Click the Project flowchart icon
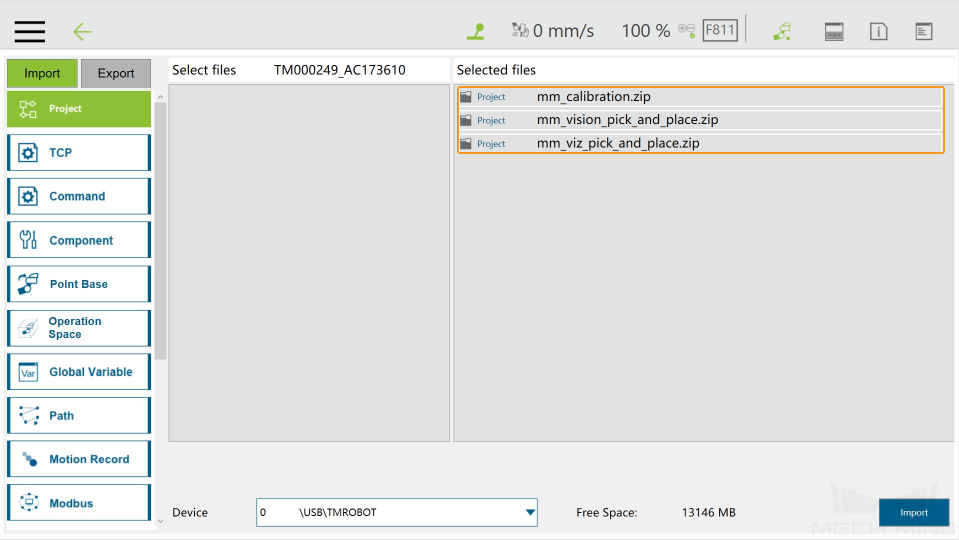This screenshot has height=540, width=959. coord(28,109)
